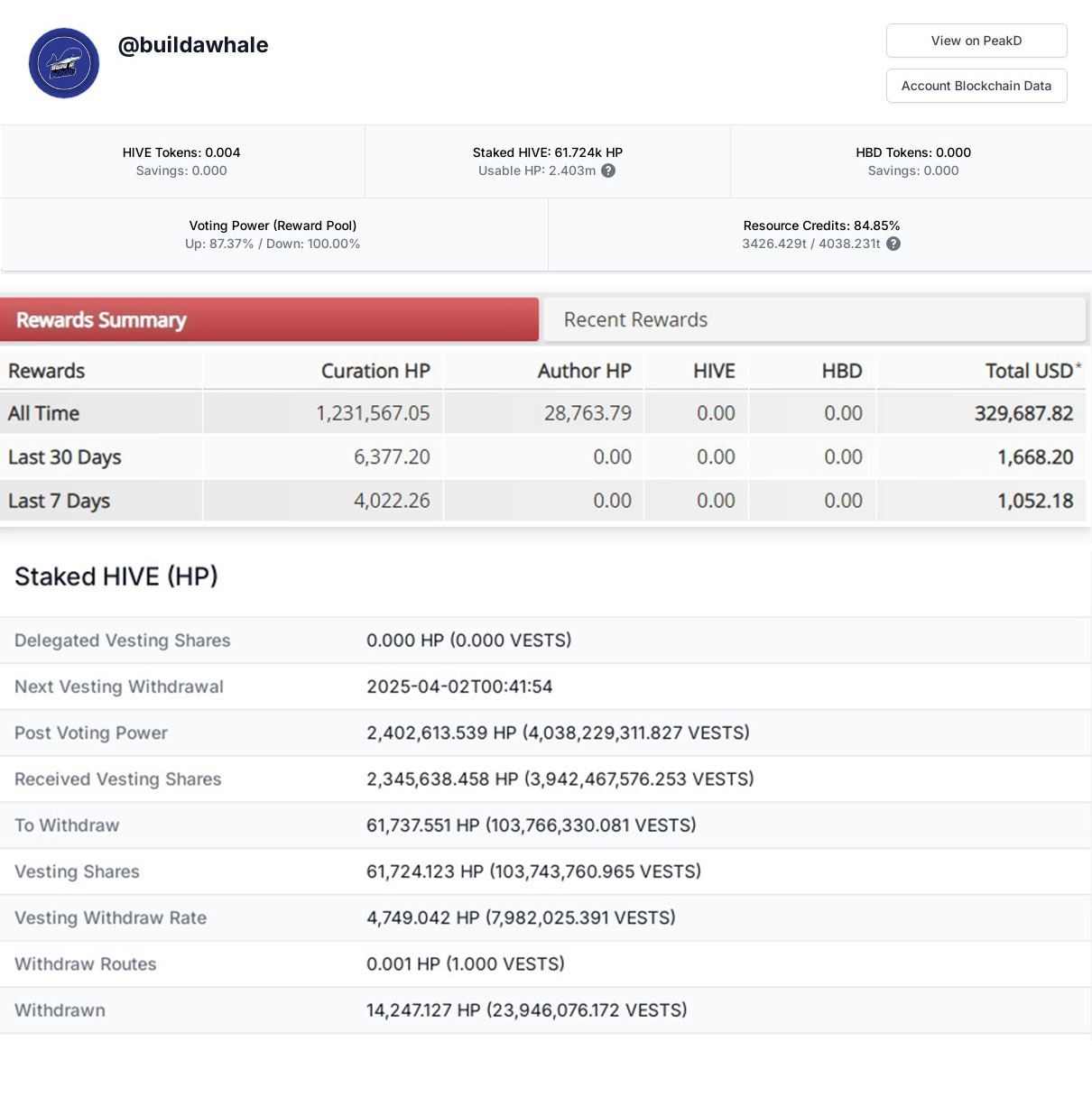This screenshot has width=1092, height=1106.
Task: Click the 3426.429t / 4038.231t resource credits value
Action: (x=811, y=244)
